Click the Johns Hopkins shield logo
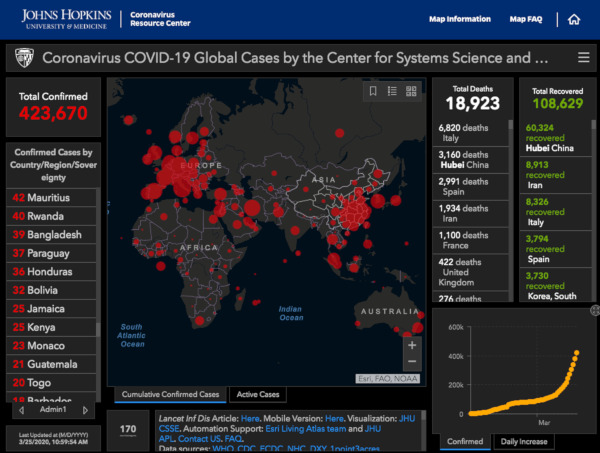Screen dimensions: 600x453 tap(24, 58)
